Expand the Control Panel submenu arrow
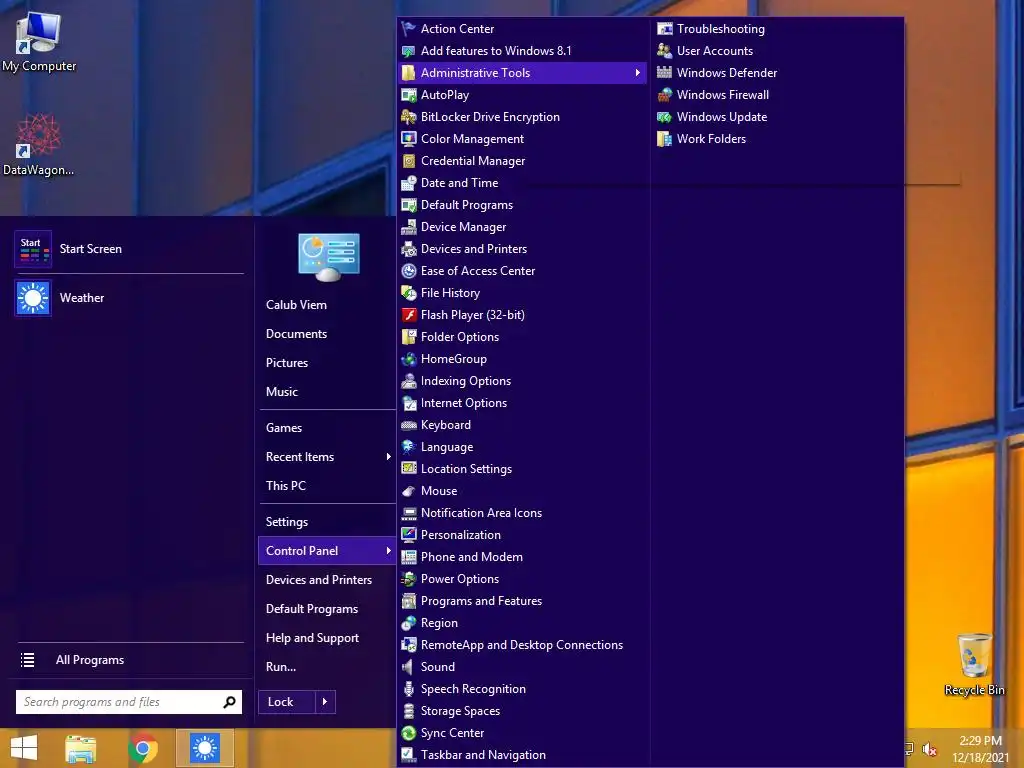Image resolution: width=1024 pixels, height=768 pixels. click(x=389, y=551)
